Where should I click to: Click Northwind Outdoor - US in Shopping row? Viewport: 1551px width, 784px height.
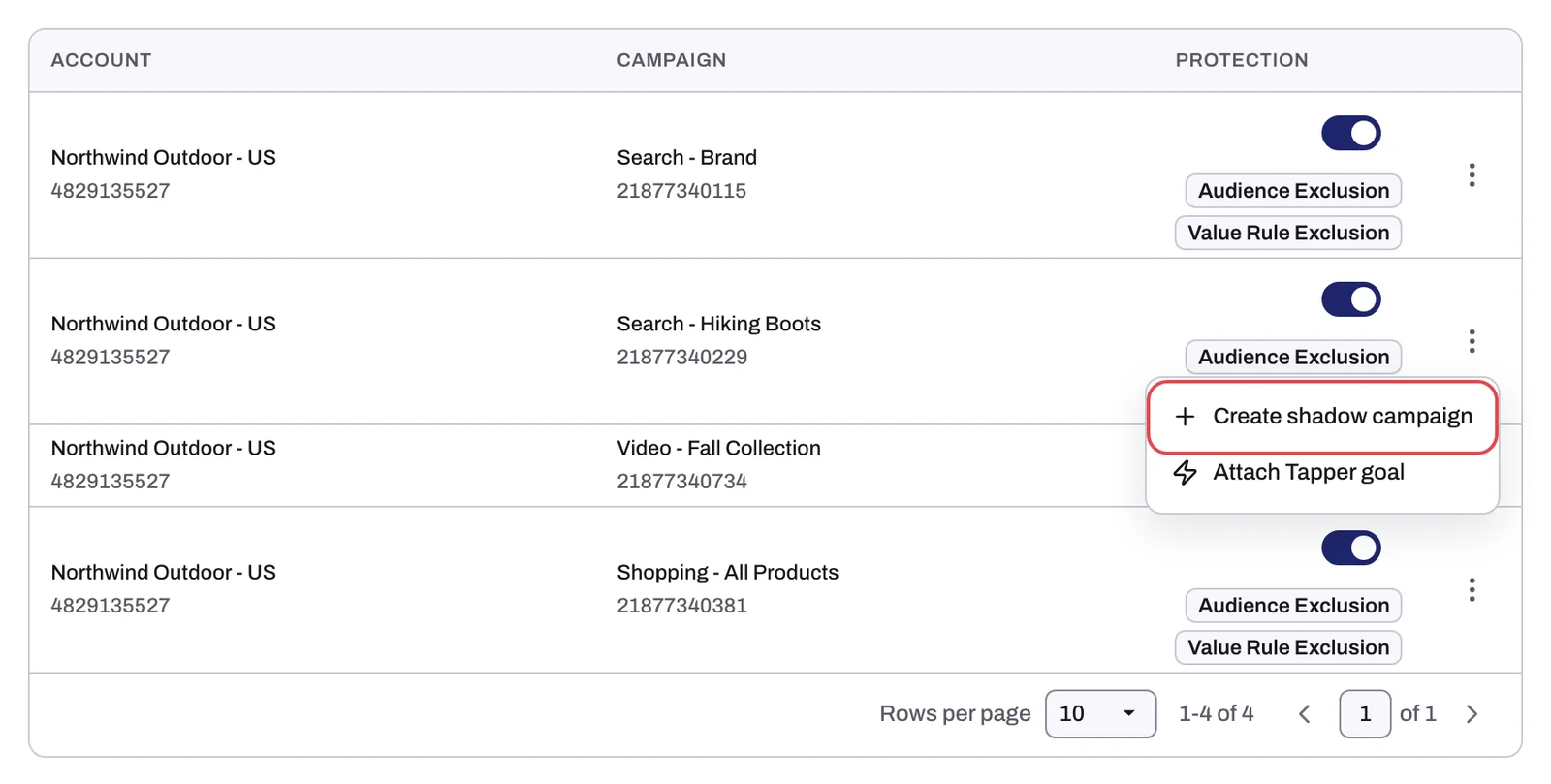163,572
